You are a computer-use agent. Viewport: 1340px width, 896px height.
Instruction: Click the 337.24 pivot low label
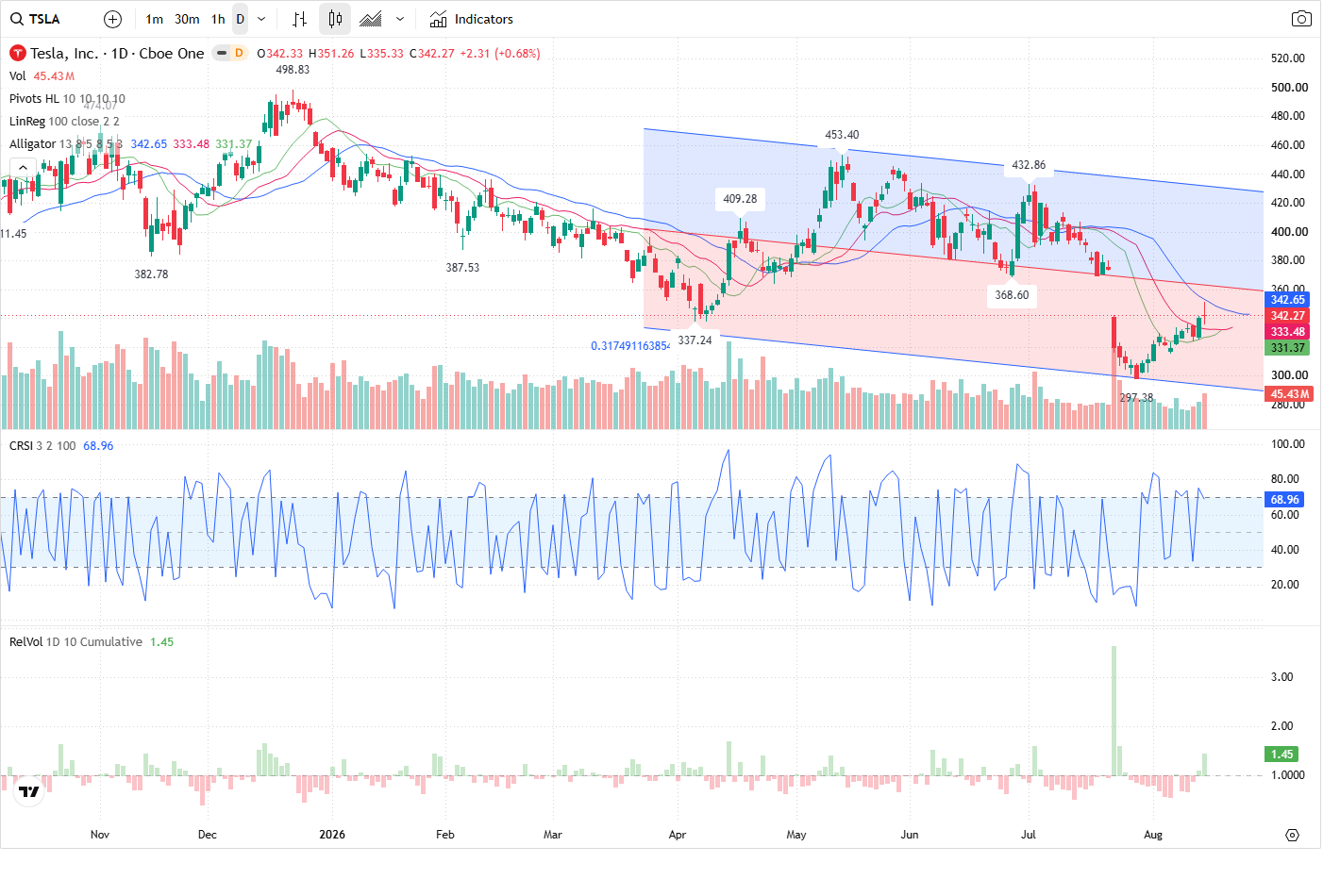tap(695, 340)
